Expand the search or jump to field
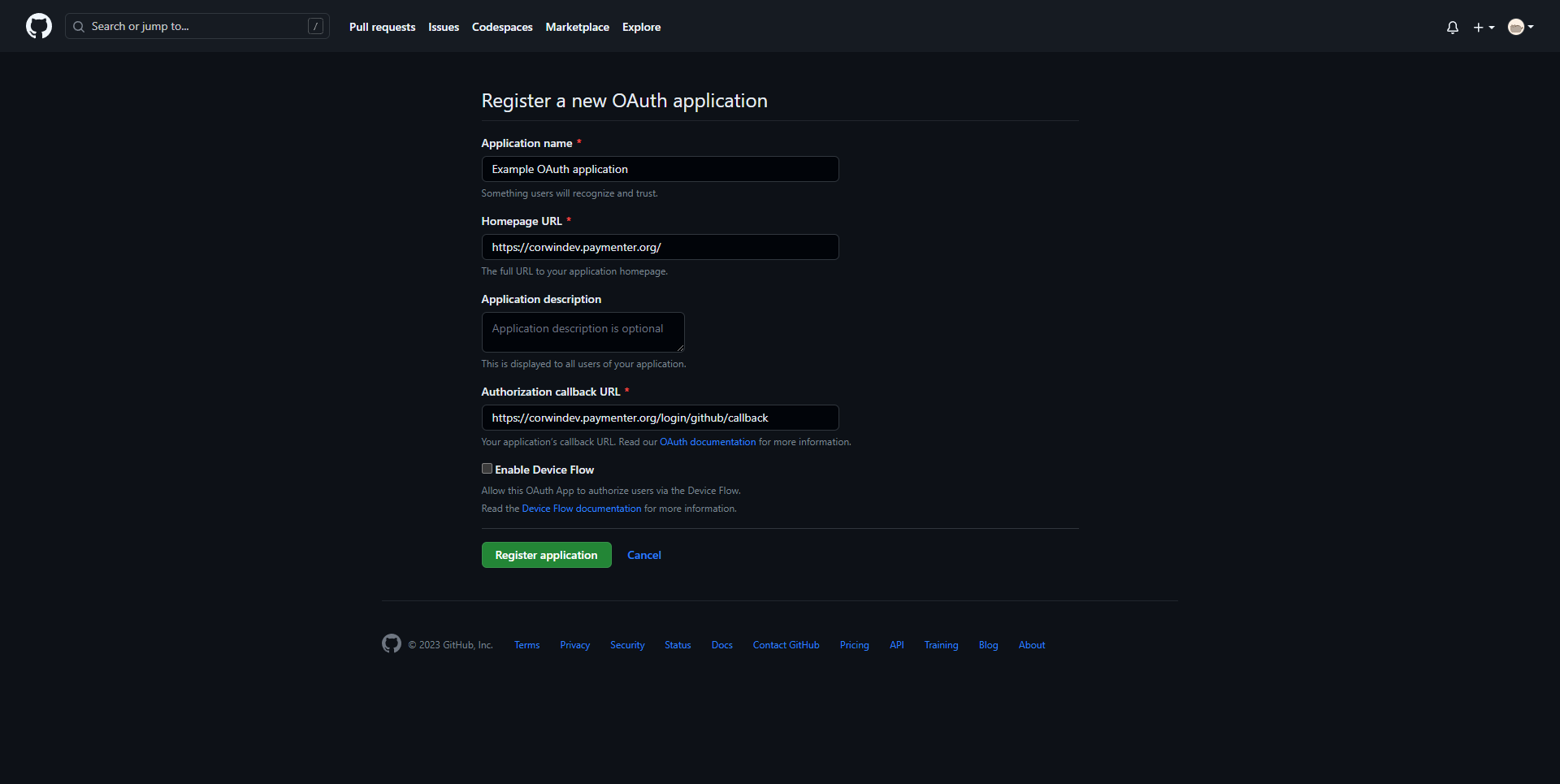 pyautogui.click(x=187, y=26)
